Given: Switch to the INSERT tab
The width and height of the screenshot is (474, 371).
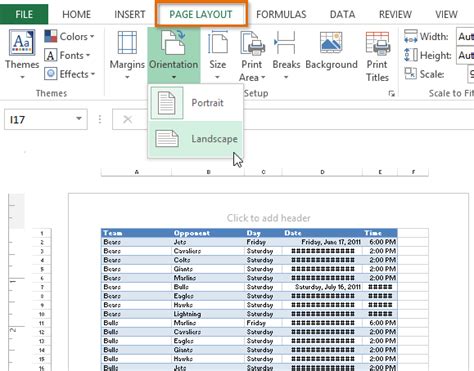Looking at the screenshot, I should (130, 14).
